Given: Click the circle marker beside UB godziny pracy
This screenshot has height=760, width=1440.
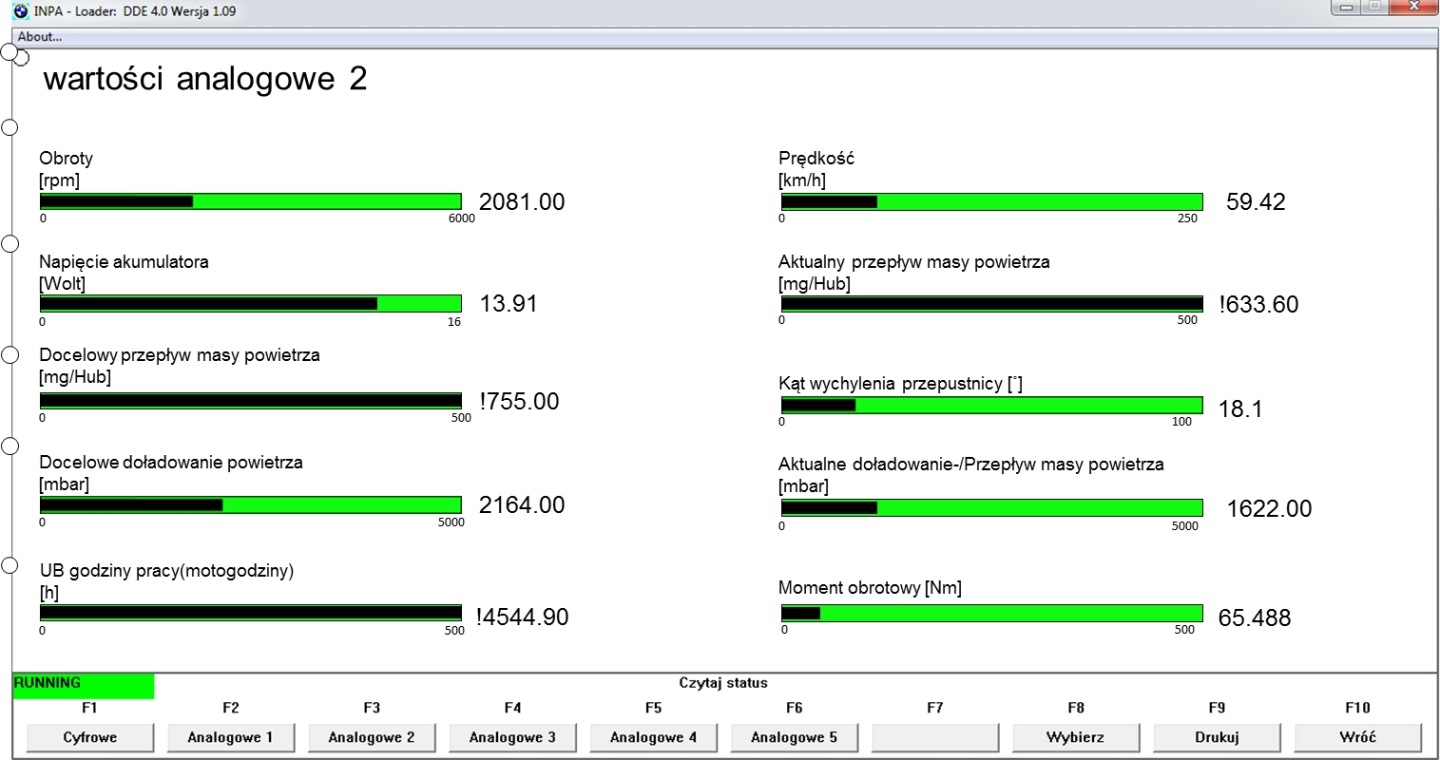Looking at the screenshot, I should click(10, 566).
